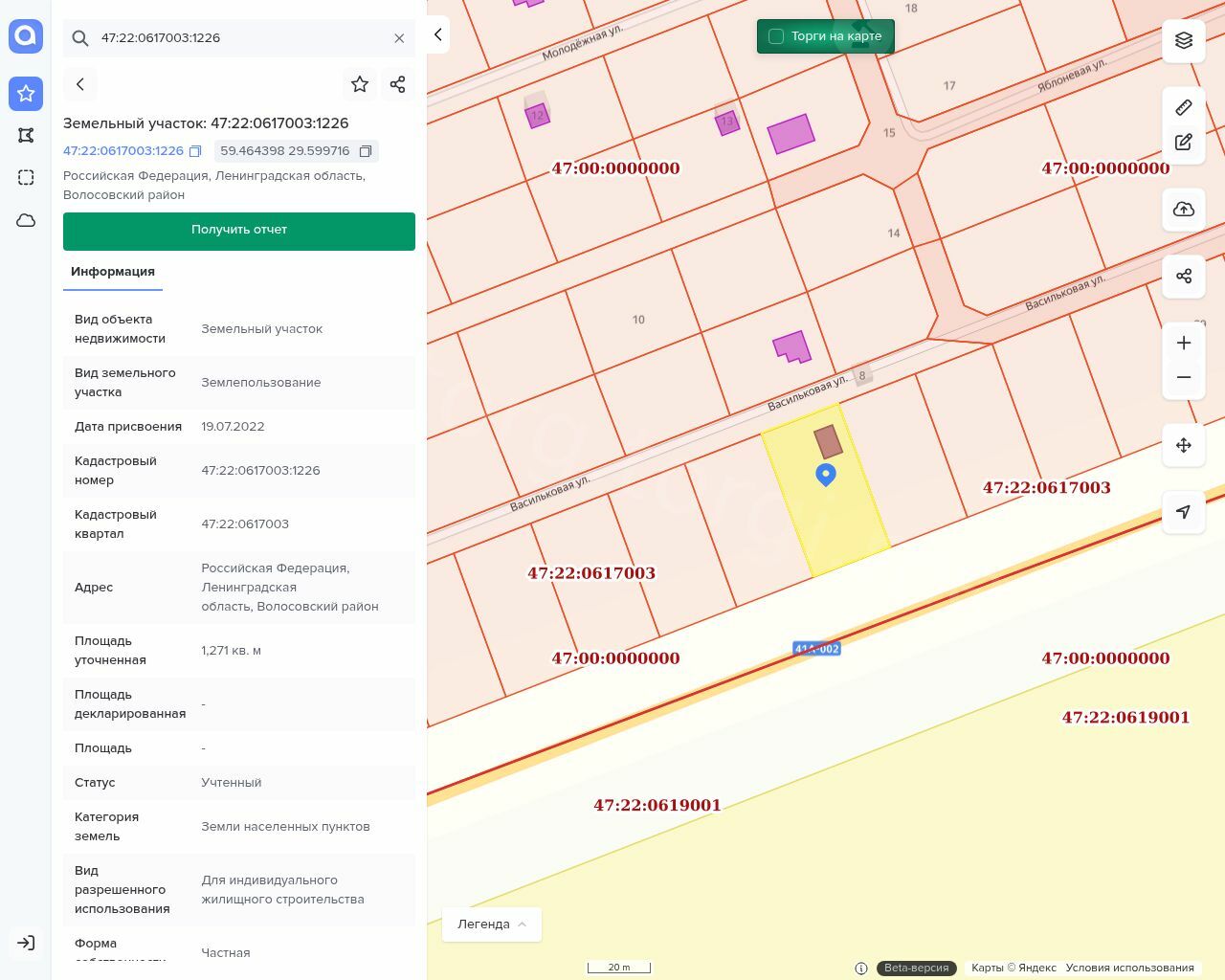Zoom in the map with plus button
Image resolution: width=1225 pixels, height=980 pixels.
click(x=1184, y=344)
